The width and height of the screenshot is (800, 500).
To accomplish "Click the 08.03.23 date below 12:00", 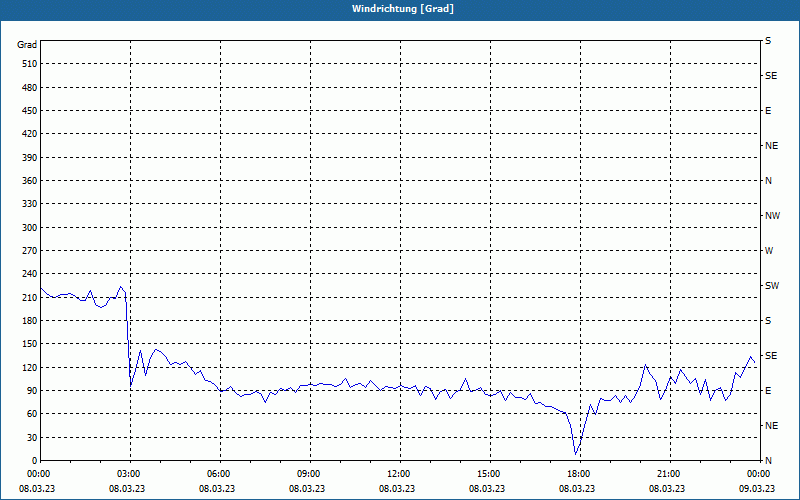I will tap(397, 488).
